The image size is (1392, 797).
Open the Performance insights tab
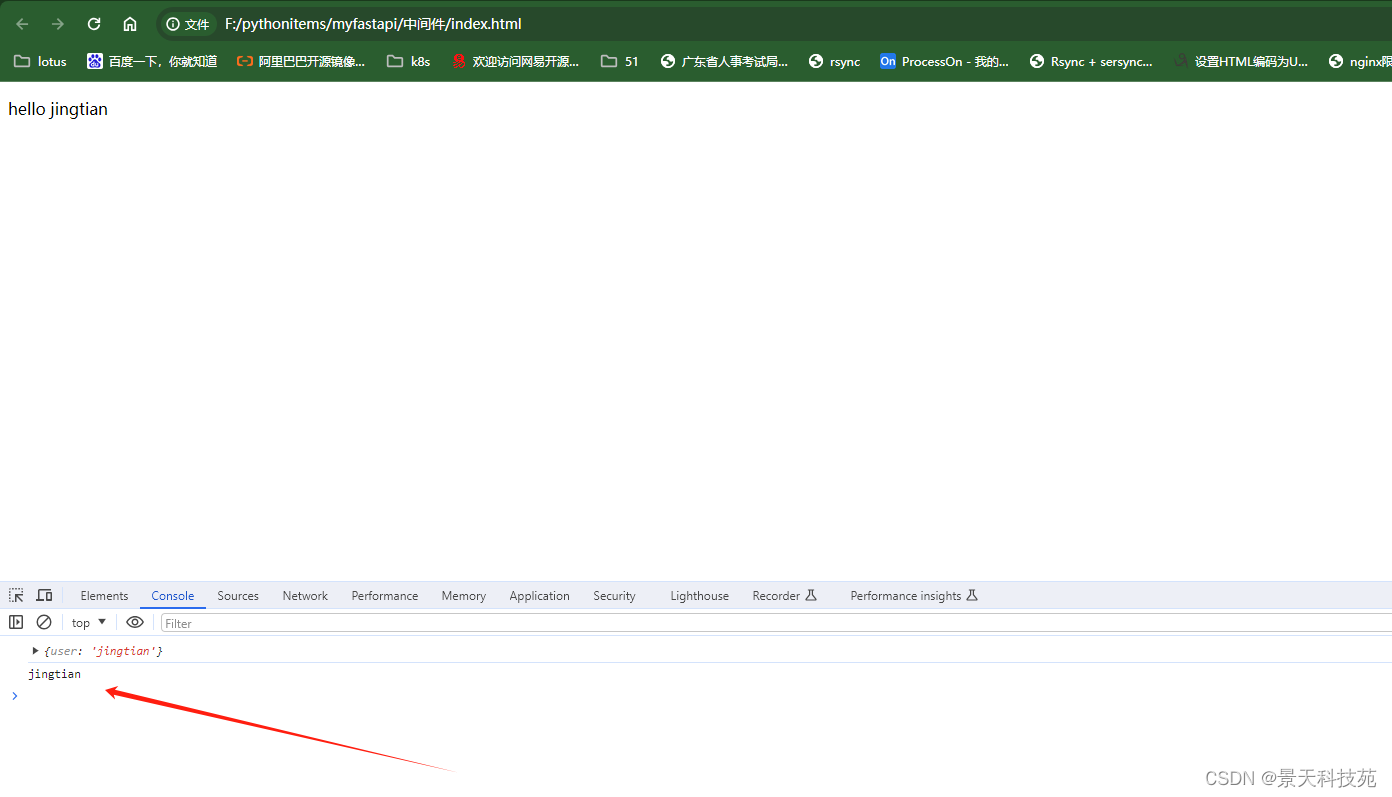coord(914,596)
